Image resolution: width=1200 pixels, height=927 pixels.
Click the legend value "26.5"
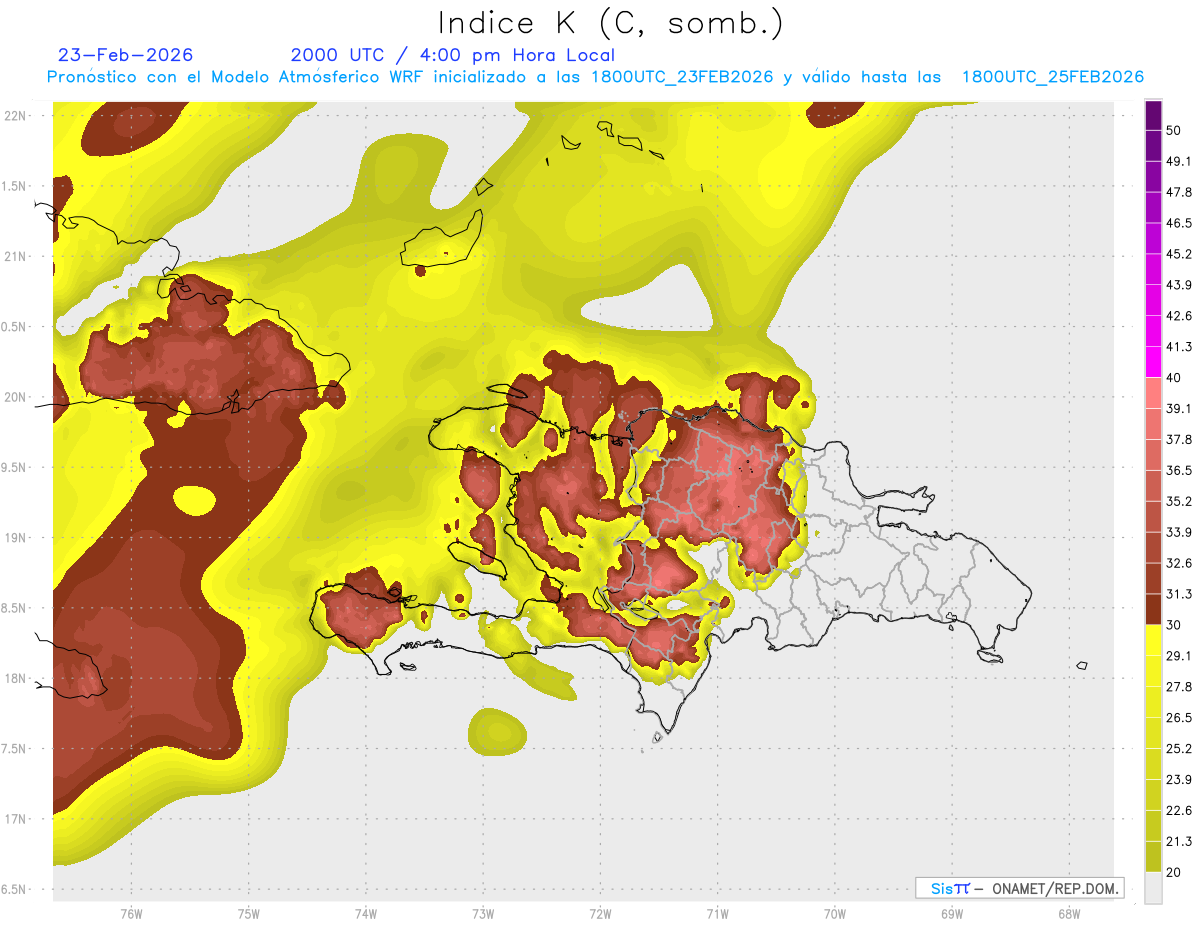(x=1180, y=718)
